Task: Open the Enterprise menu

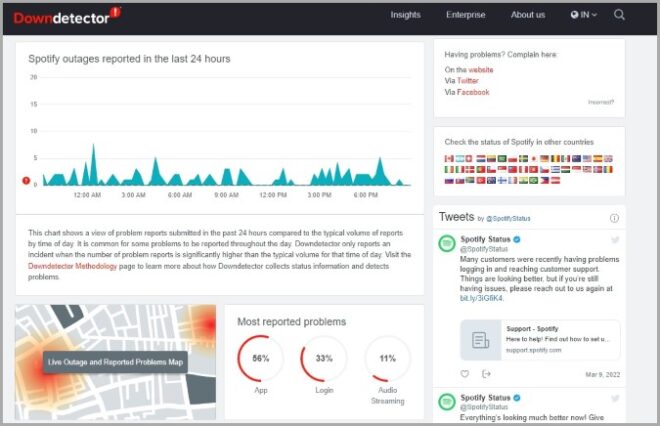Action: coord(466,15)
